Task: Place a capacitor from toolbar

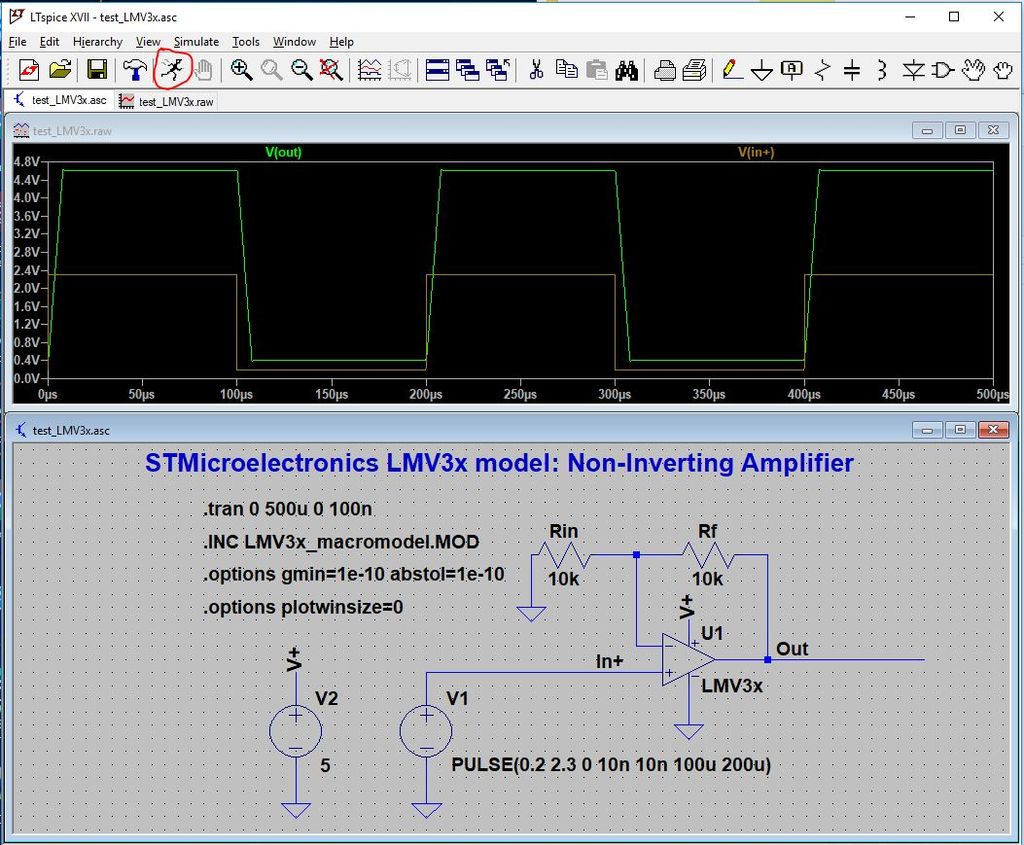Action: 852,70
